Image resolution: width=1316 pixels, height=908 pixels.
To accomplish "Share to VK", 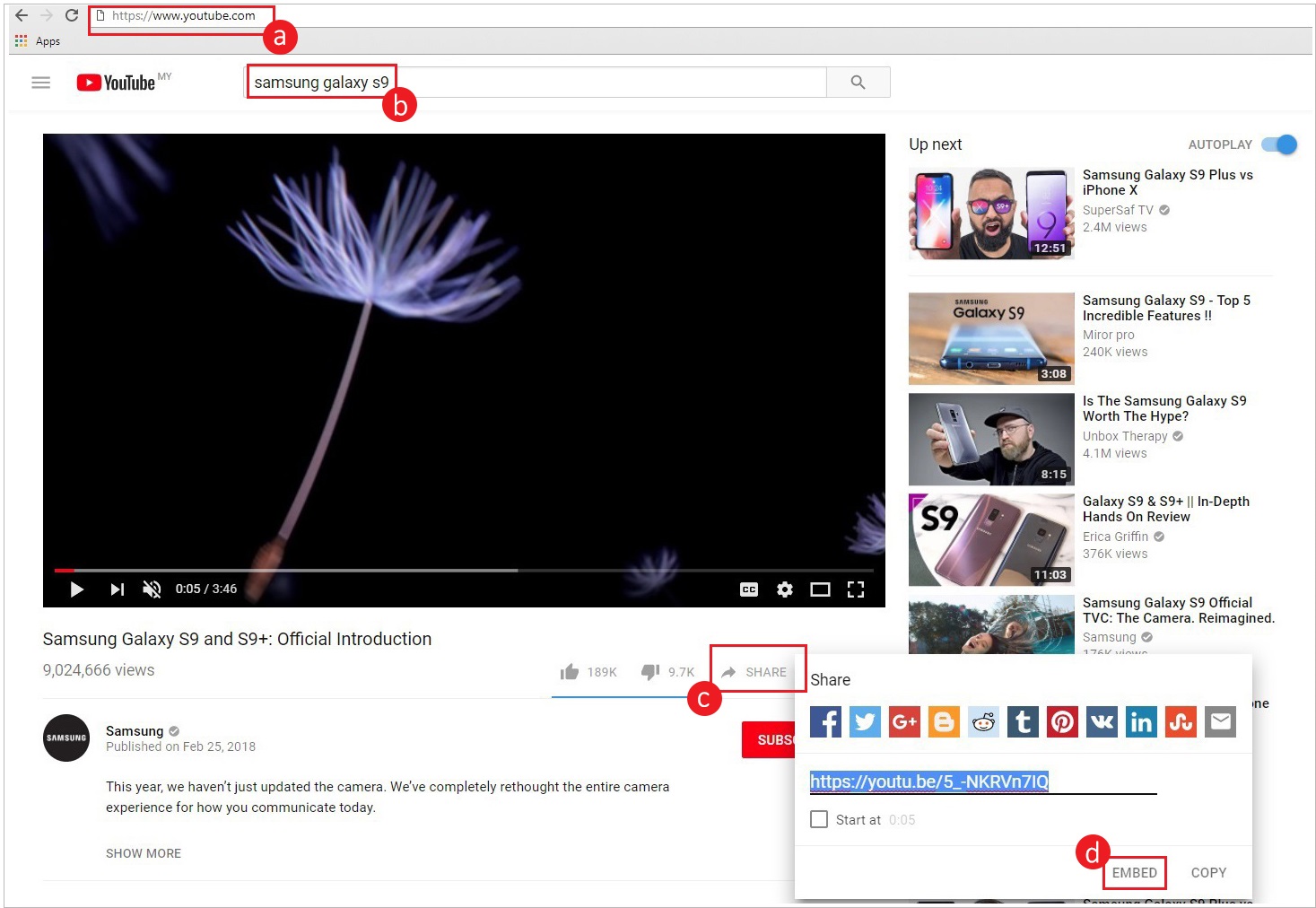I will pos(1102,721).
